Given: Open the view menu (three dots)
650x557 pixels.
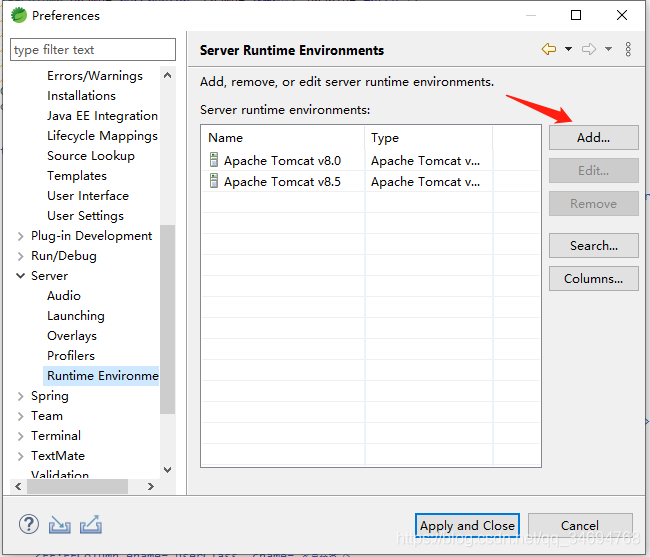Looking at the screenshot, I should (628, 49).
